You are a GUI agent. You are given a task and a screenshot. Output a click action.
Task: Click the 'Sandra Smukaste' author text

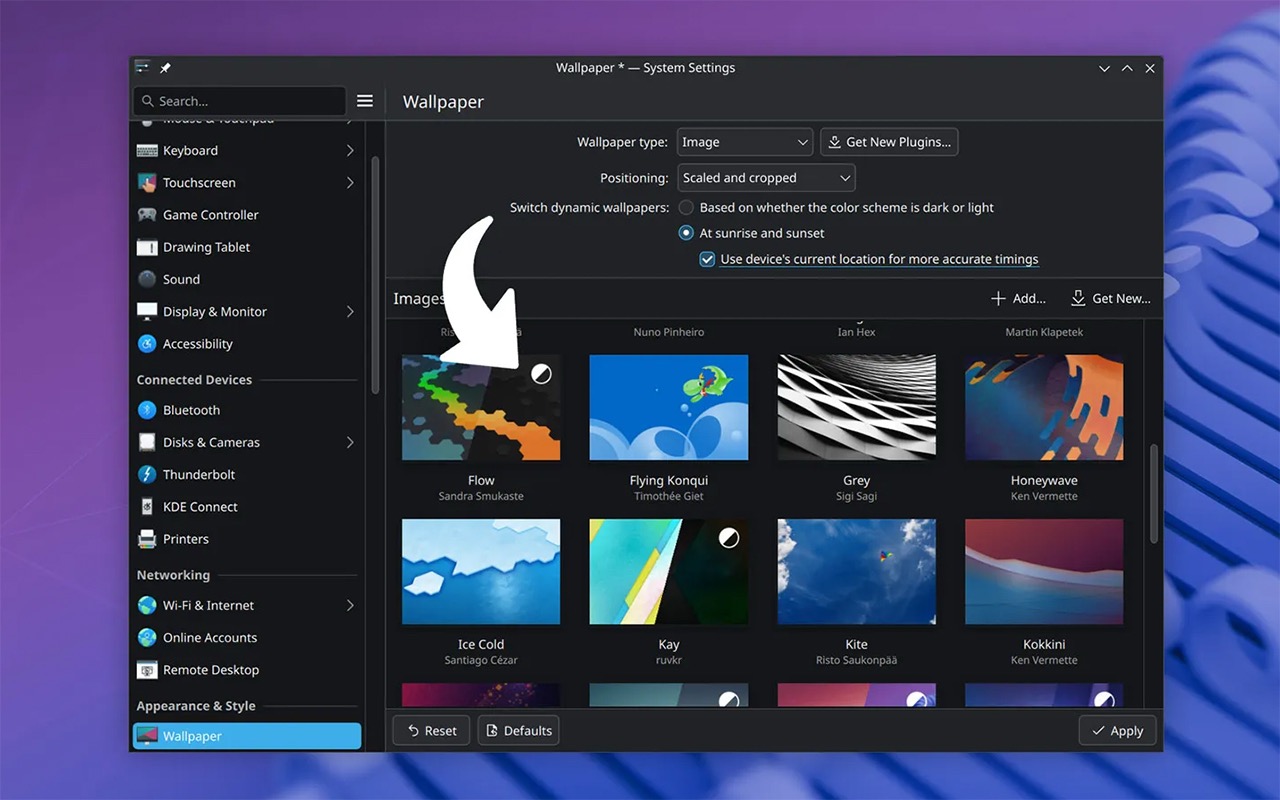481,496
